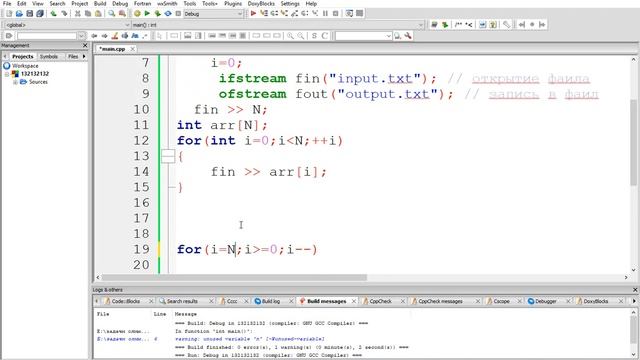Collapse the 132132132 project tree node
The width and height of the screenshot is (640, 360).
point(7,74)
